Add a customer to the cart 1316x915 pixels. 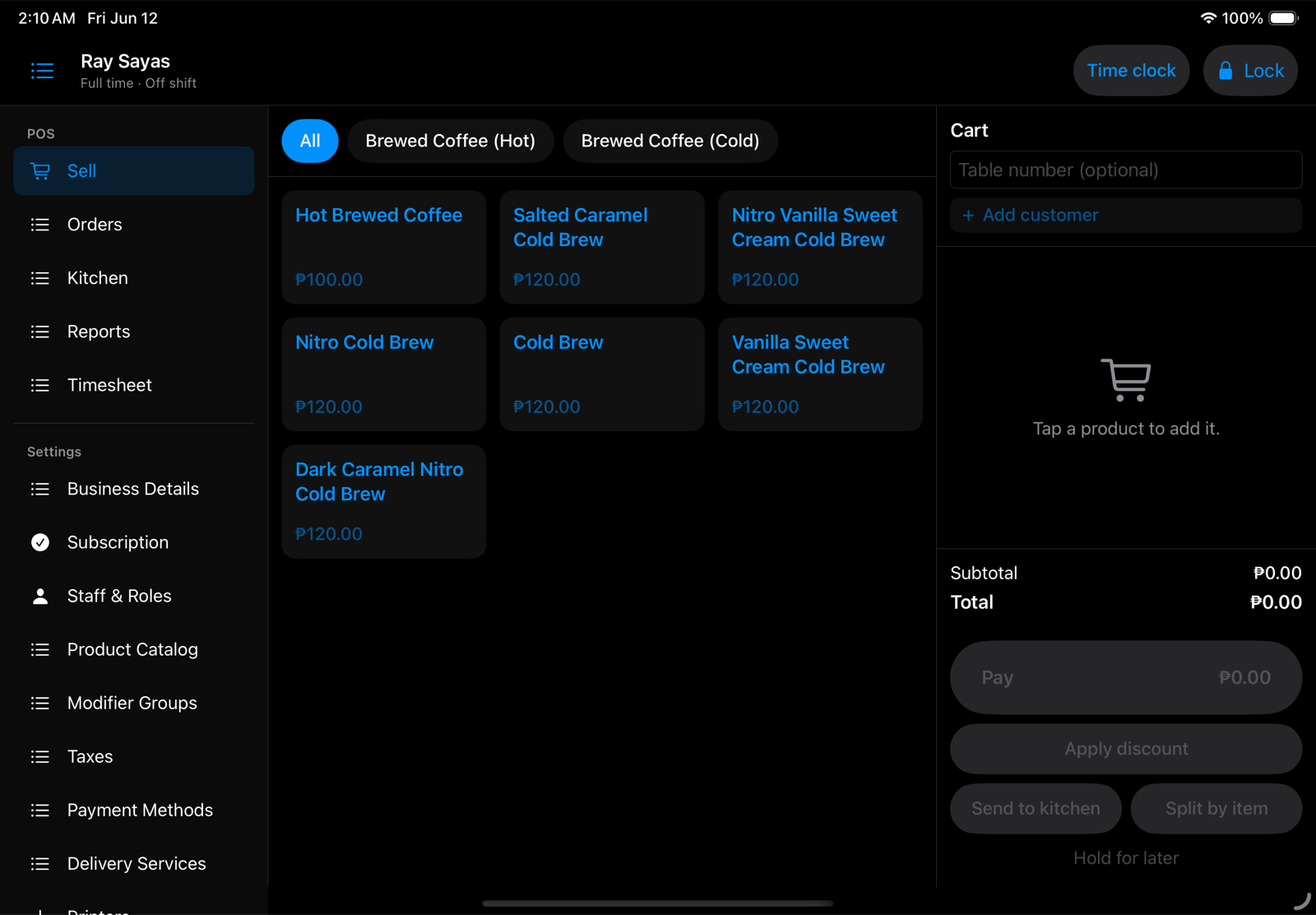(x=1126, y=215)
